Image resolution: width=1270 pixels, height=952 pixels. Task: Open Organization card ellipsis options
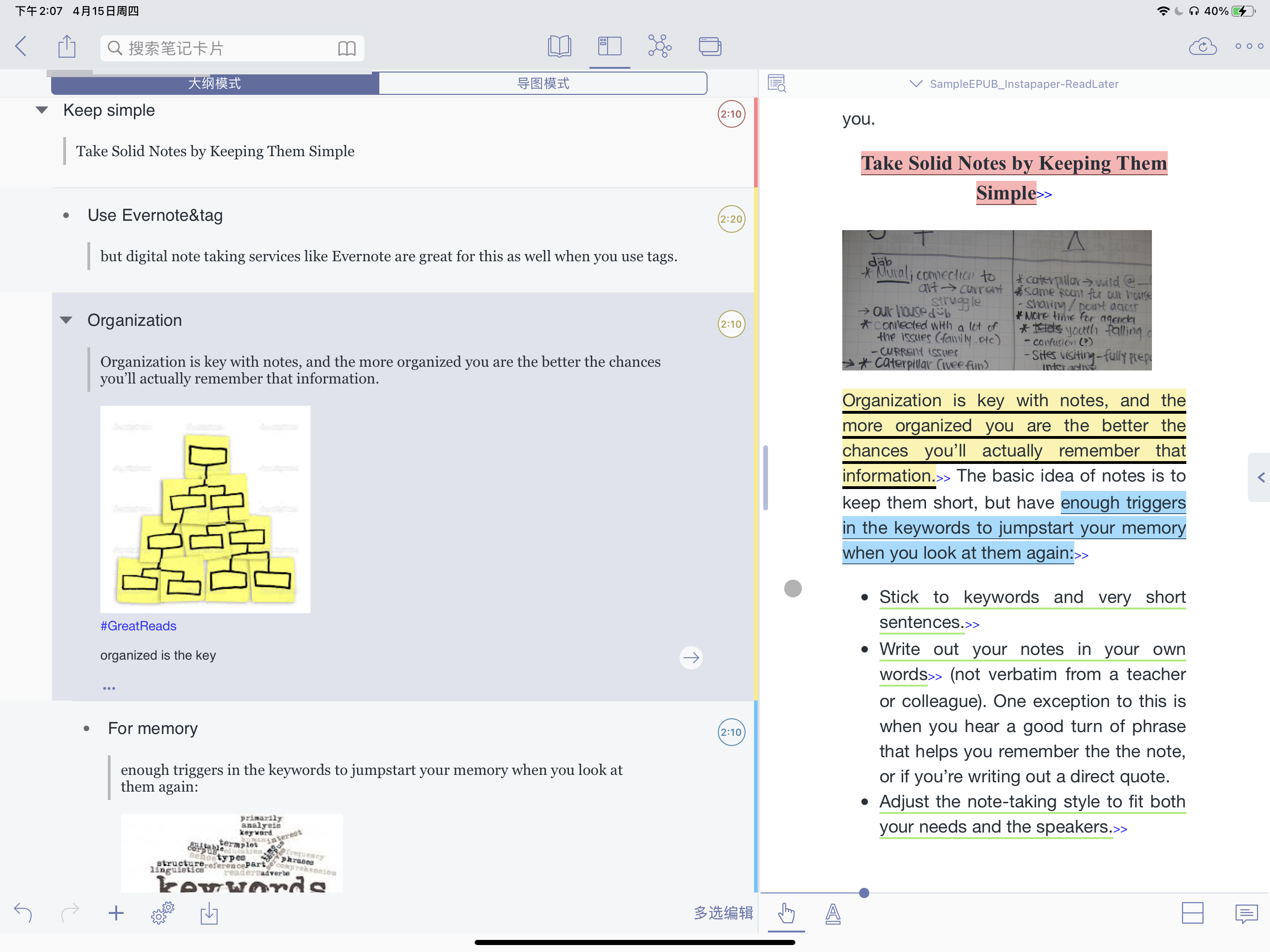coord(109,688)
